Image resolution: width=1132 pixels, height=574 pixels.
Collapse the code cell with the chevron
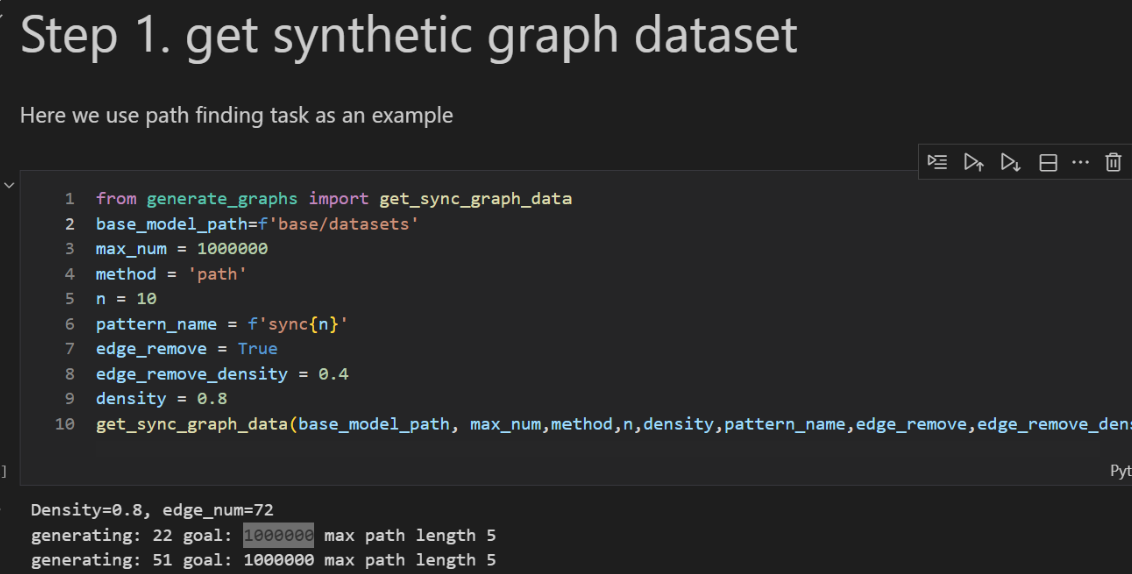pyautogui.click(x=9, y=185)
